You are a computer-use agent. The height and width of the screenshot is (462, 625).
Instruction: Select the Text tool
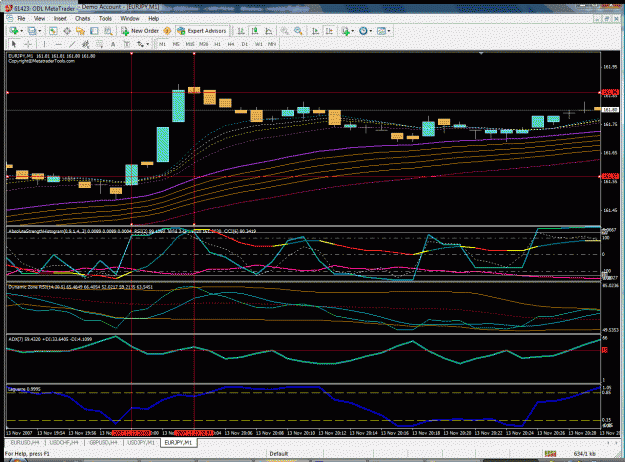[113, 44]
